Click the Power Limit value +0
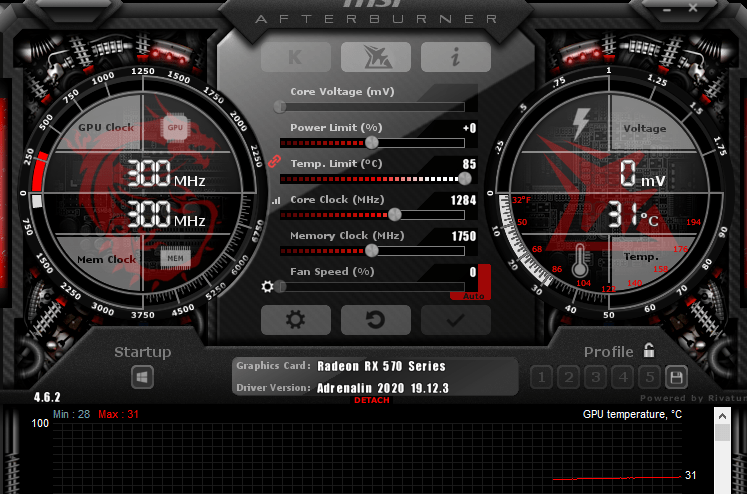The height and width of the screenshot is (494, 747). click(469, 128)
